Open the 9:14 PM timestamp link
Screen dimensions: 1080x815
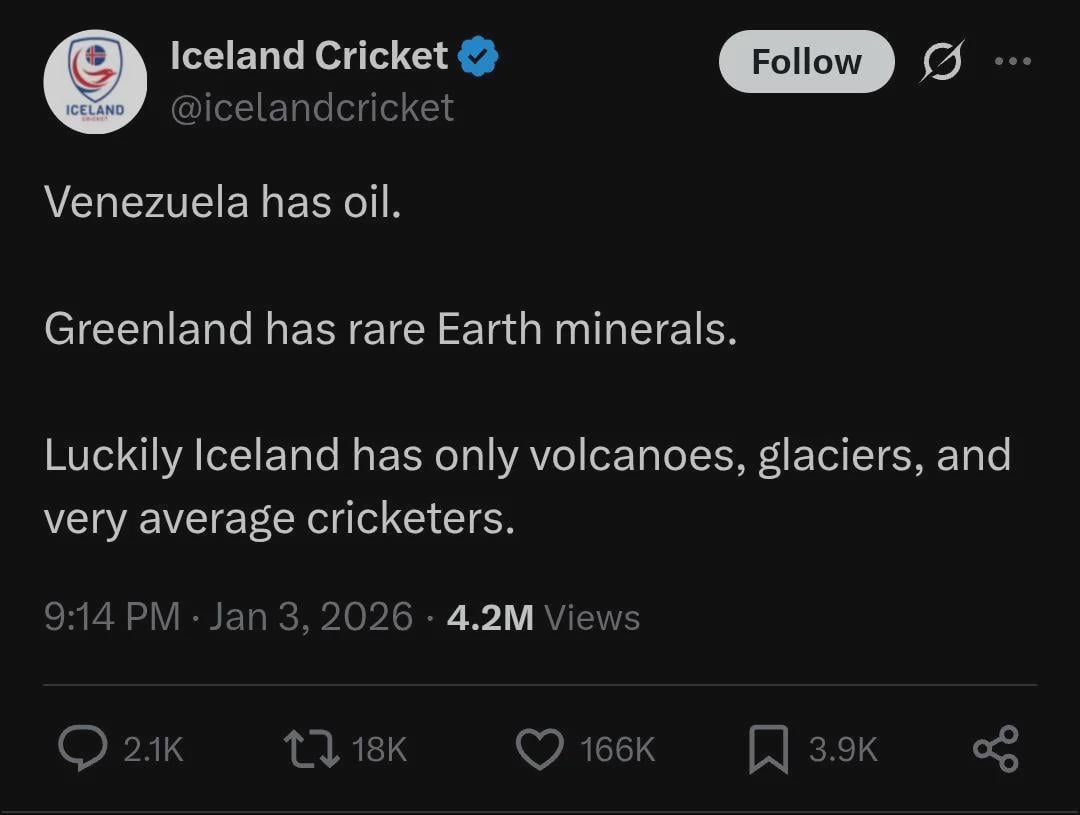click(112, 616)
